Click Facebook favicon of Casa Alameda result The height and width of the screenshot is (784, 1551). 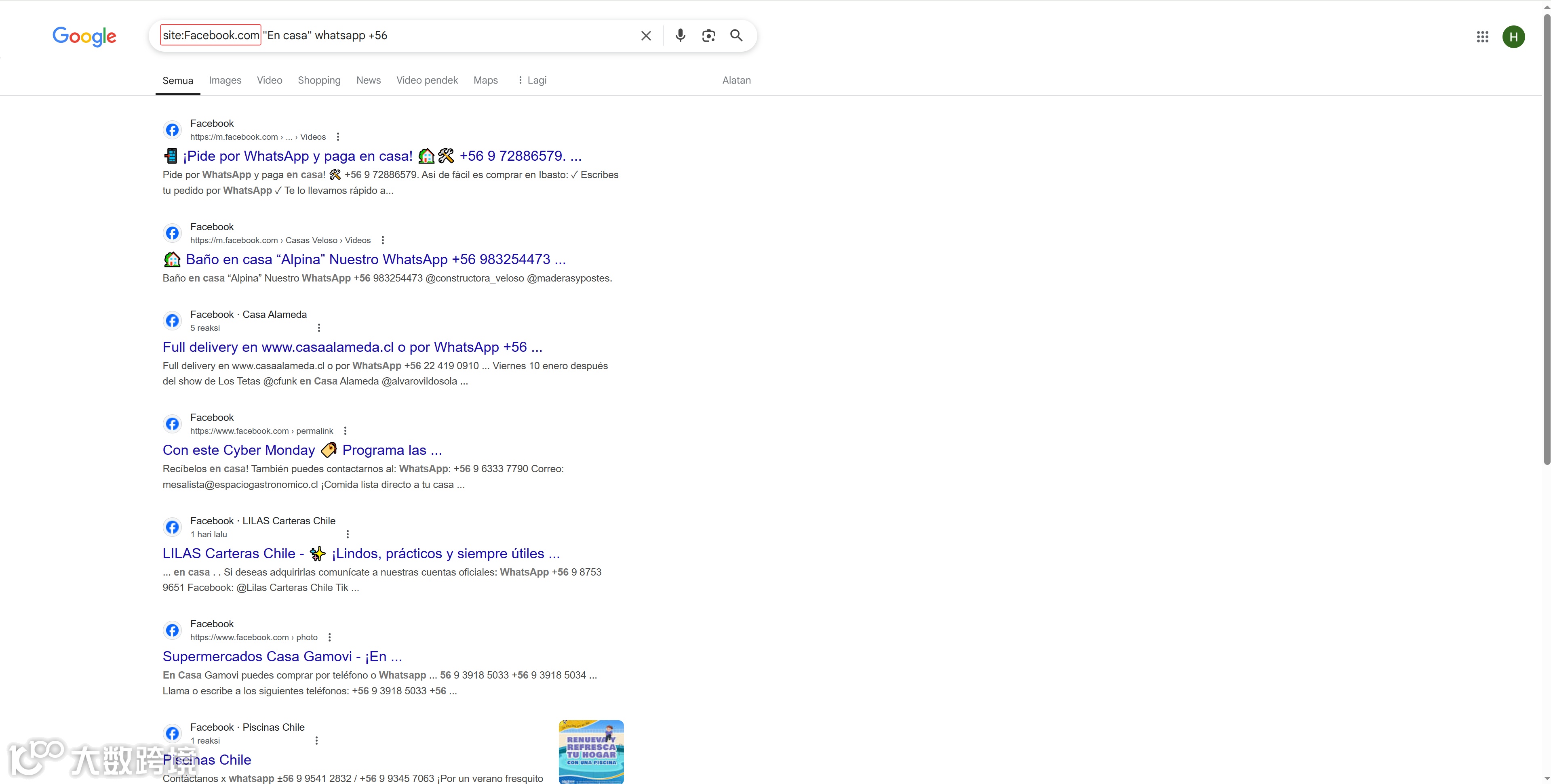[x=172, y=321]
